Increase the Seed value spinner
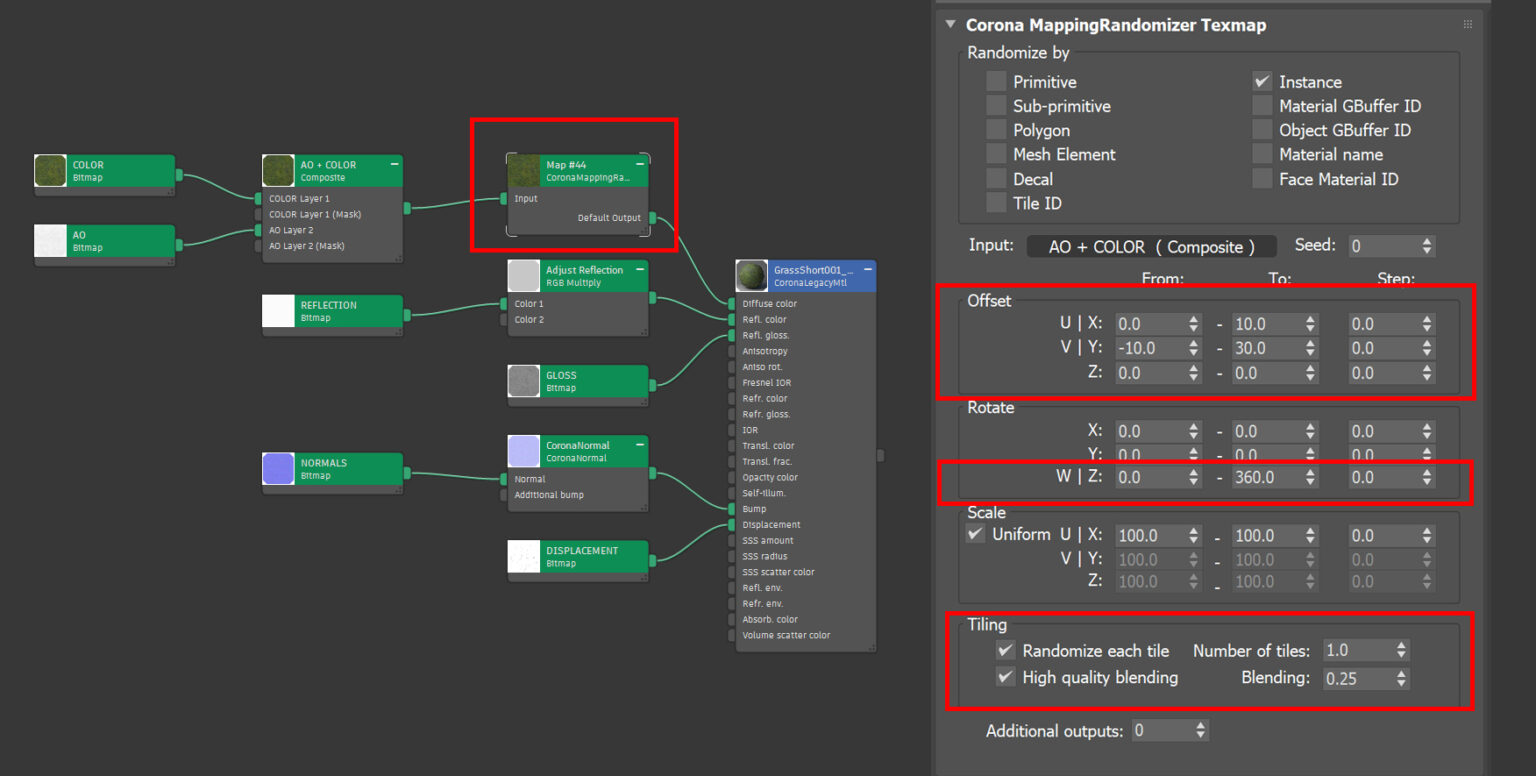 [1425, 241]
